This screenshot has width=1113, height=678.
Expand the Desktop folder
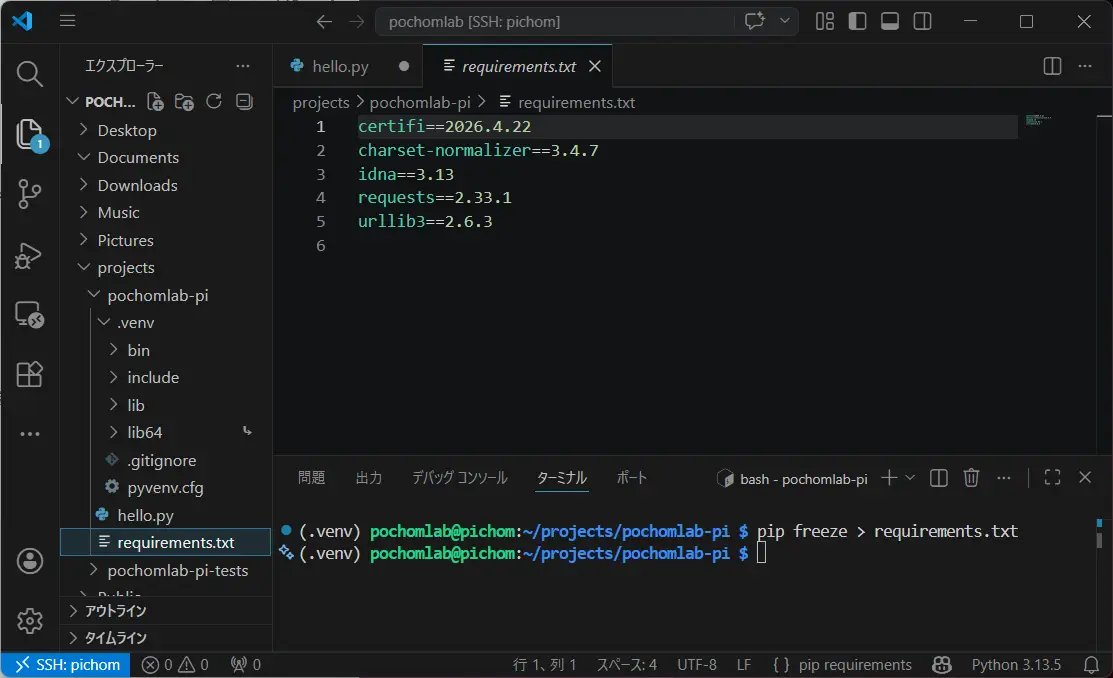pos(126,130)
